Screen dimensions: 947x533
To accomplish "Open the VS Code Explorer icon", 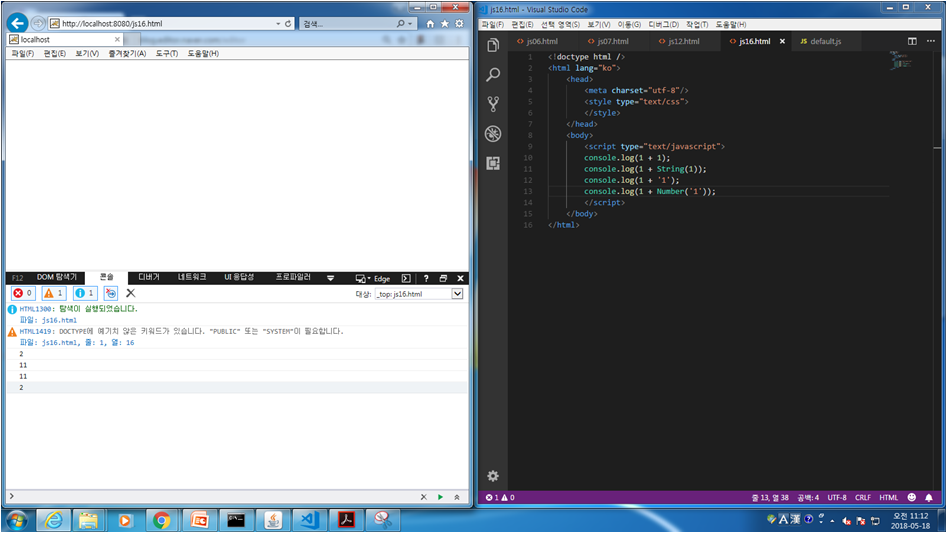I will (493, 45).
